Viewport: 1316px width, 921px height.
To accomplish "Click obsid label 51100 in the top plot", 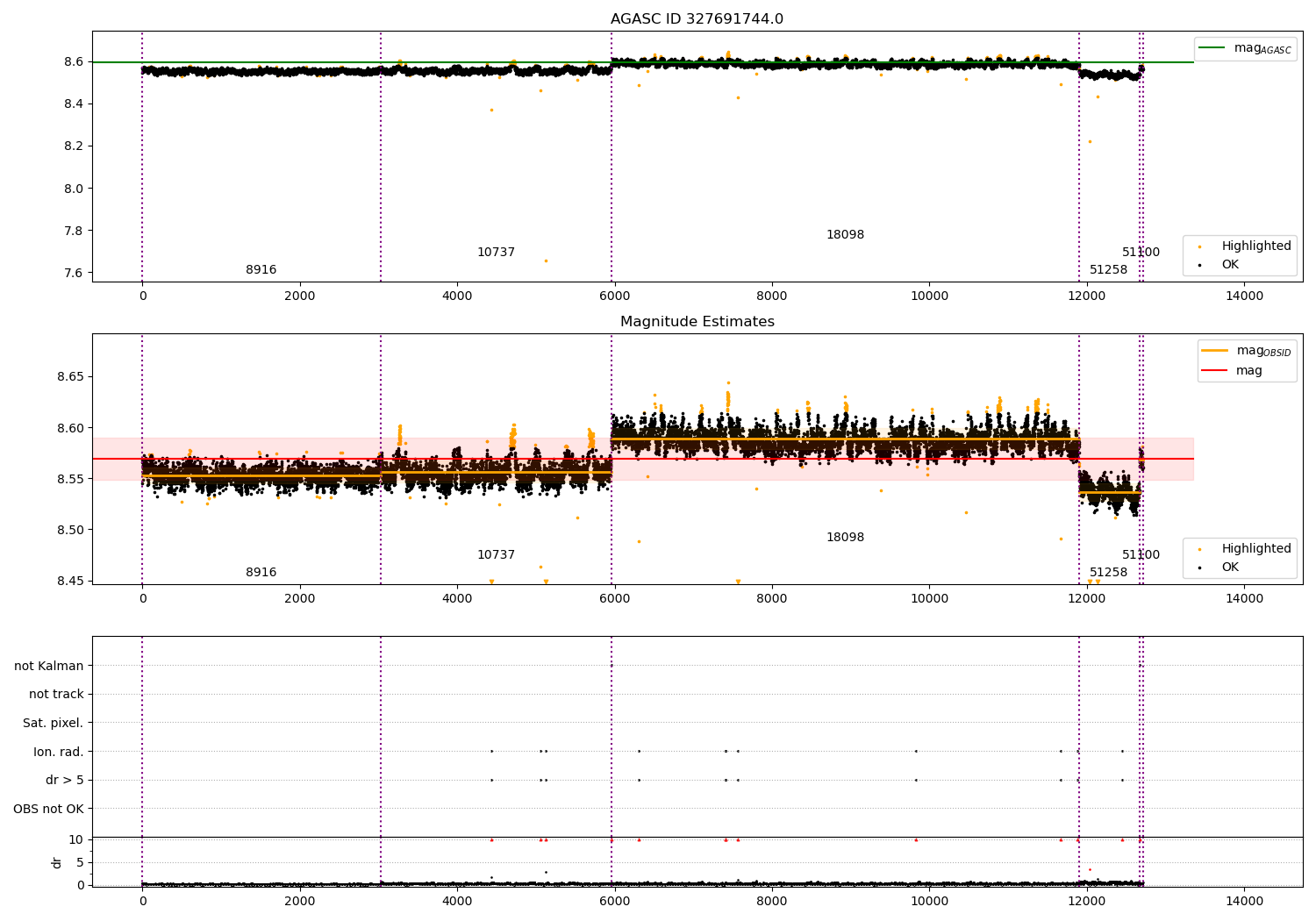I will pos(1141,252).
